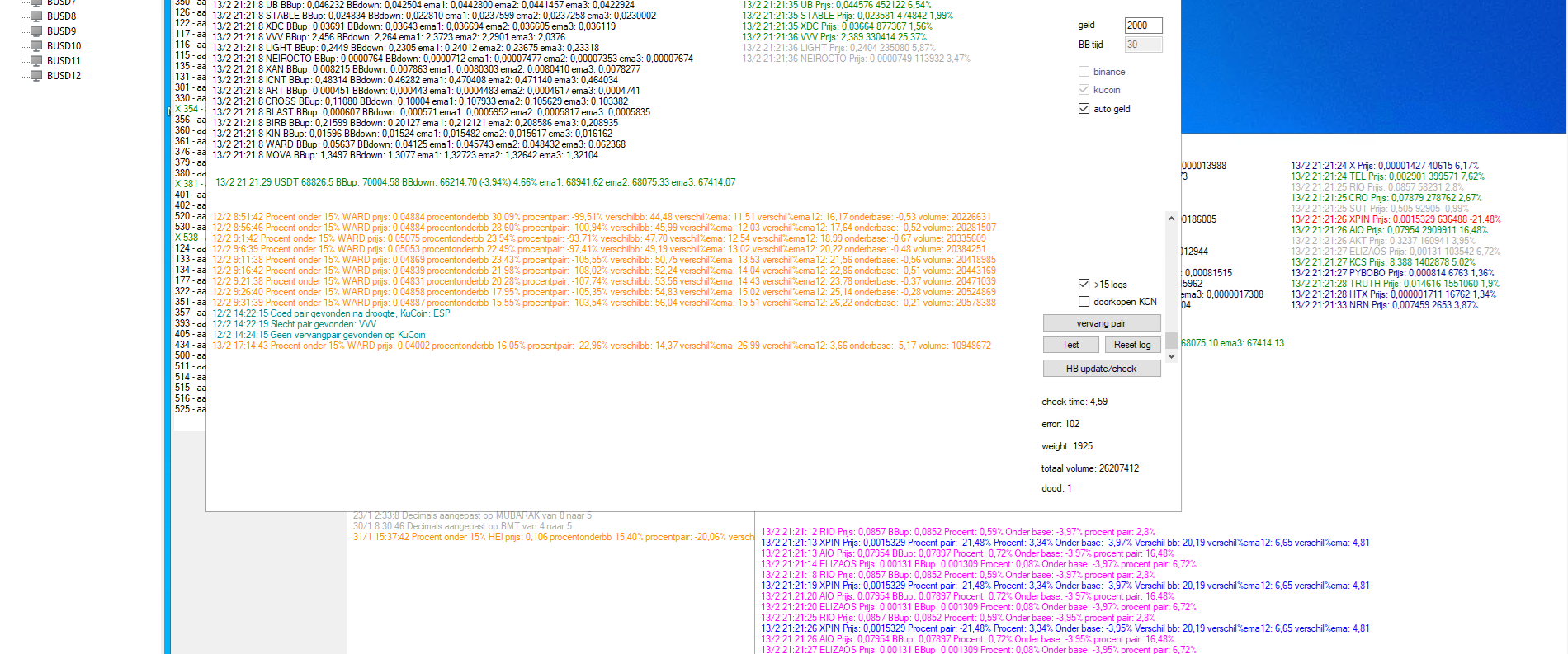Click the NEIROCTO BBup: 0,0000764 line
Image resolution: width=1568 pixels, height=654 pixels.
click(452, 59)
